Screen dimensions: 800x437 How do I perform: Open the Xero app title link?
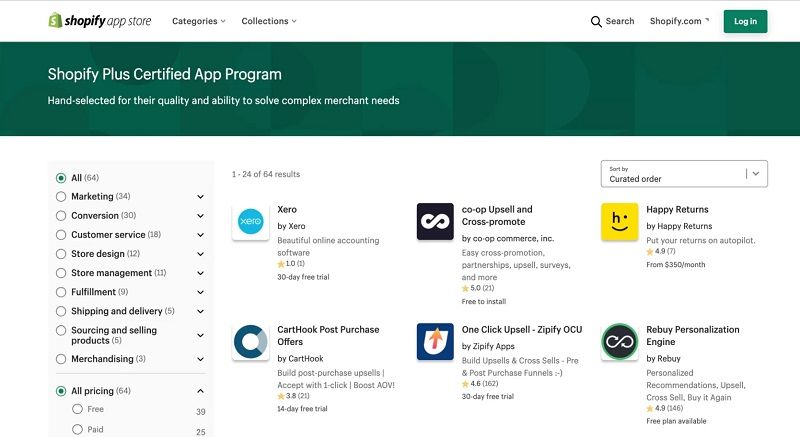pyautogui.click(x=287, y=210)
